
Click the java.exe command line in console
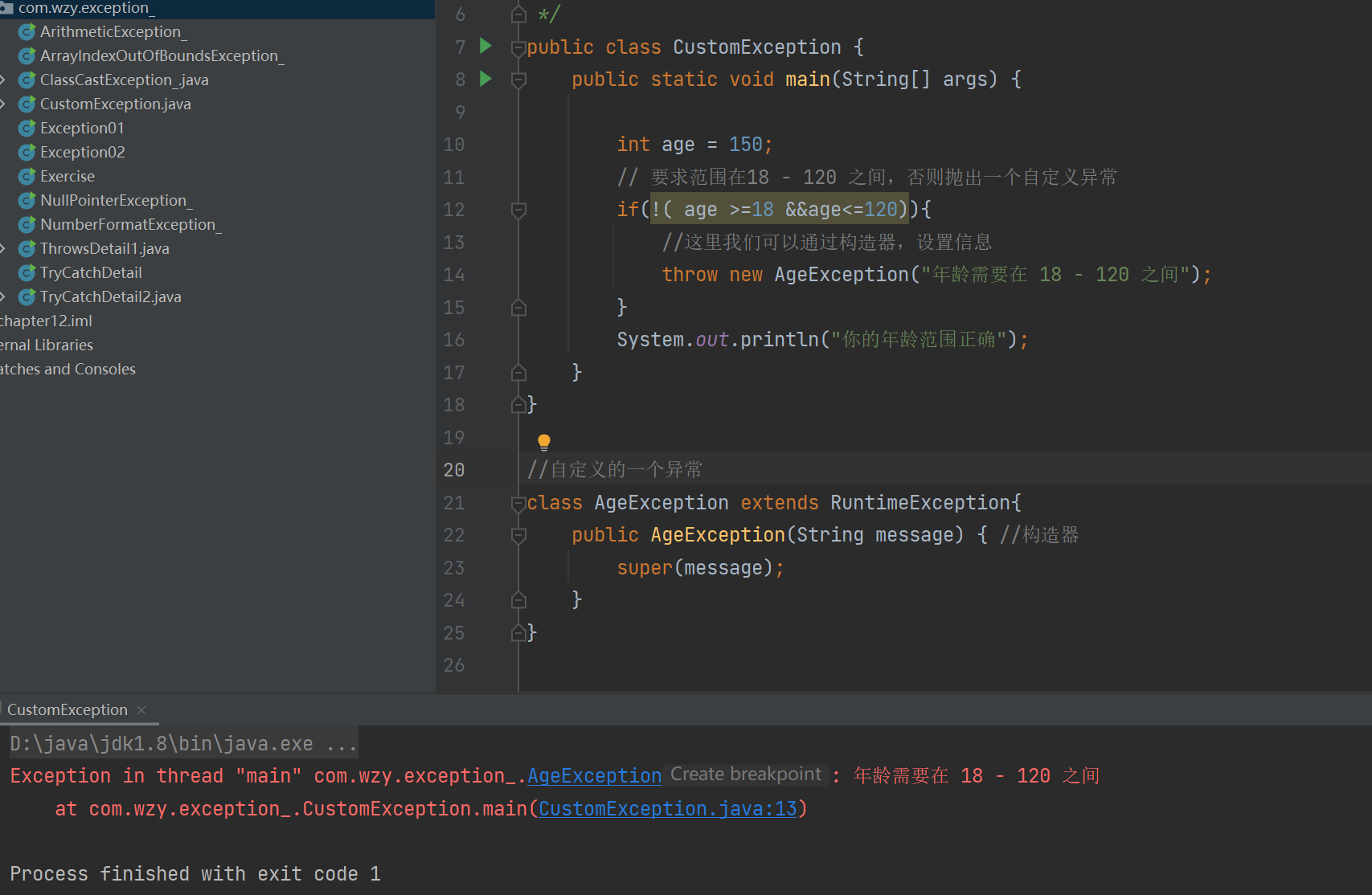click(x=183, y=744)
